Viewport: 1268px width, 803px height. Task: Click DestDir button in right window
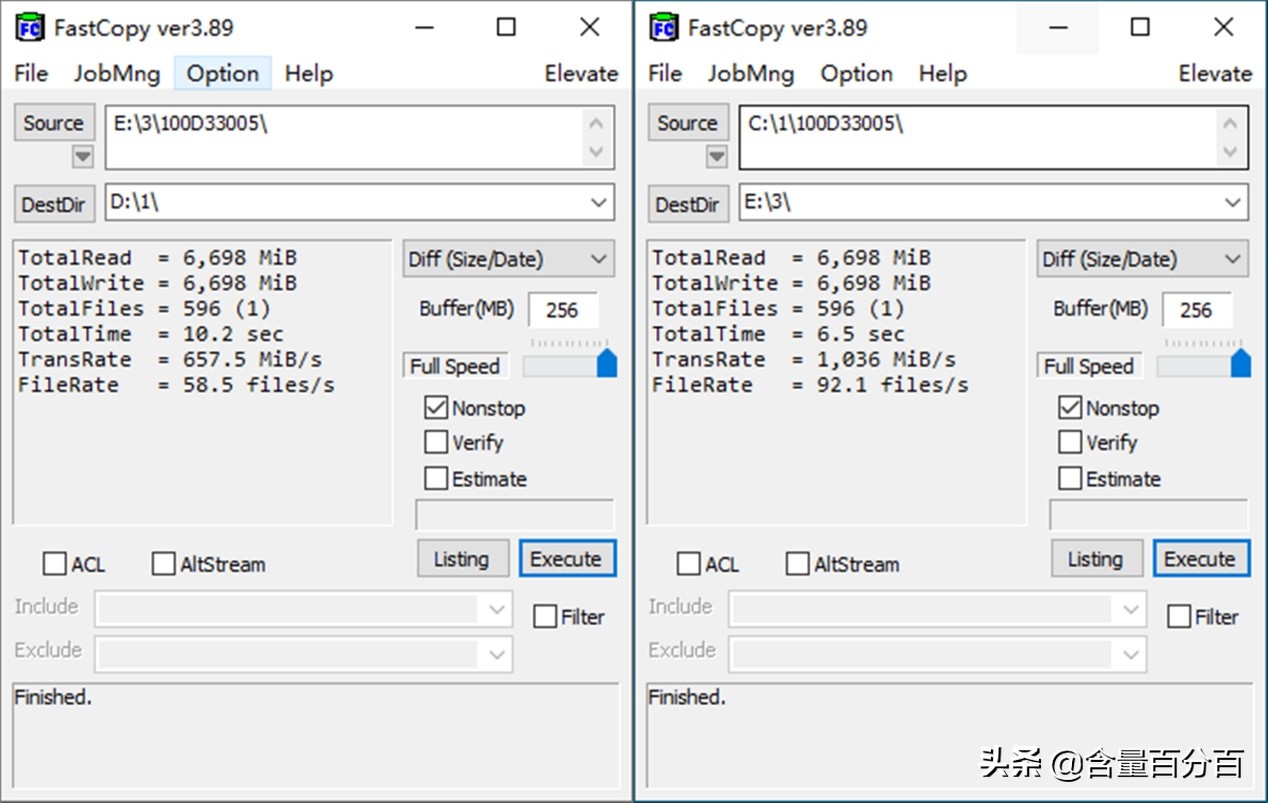(688, 204)
